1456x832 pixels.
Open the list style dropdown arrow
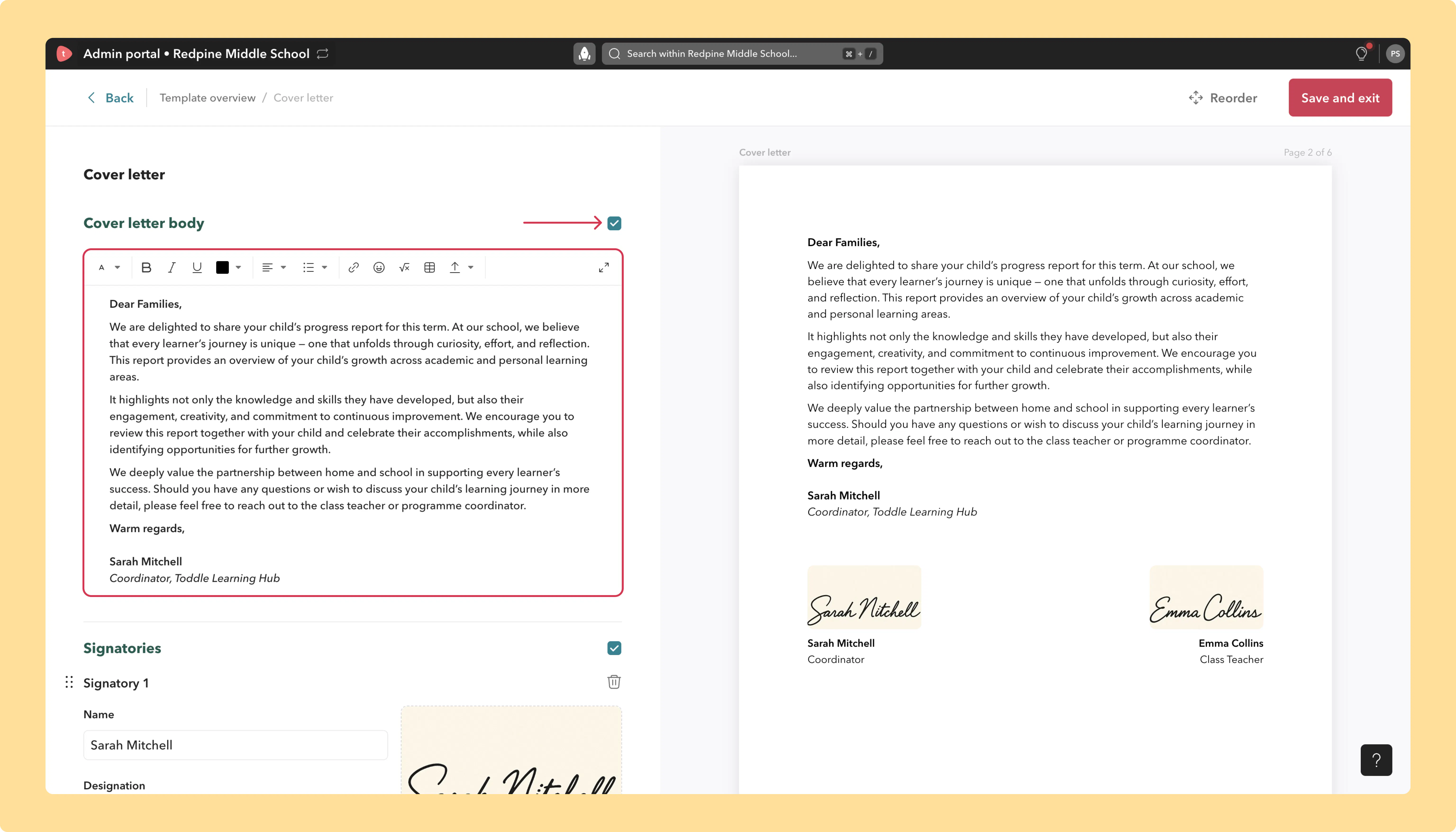tap(325, 267)
